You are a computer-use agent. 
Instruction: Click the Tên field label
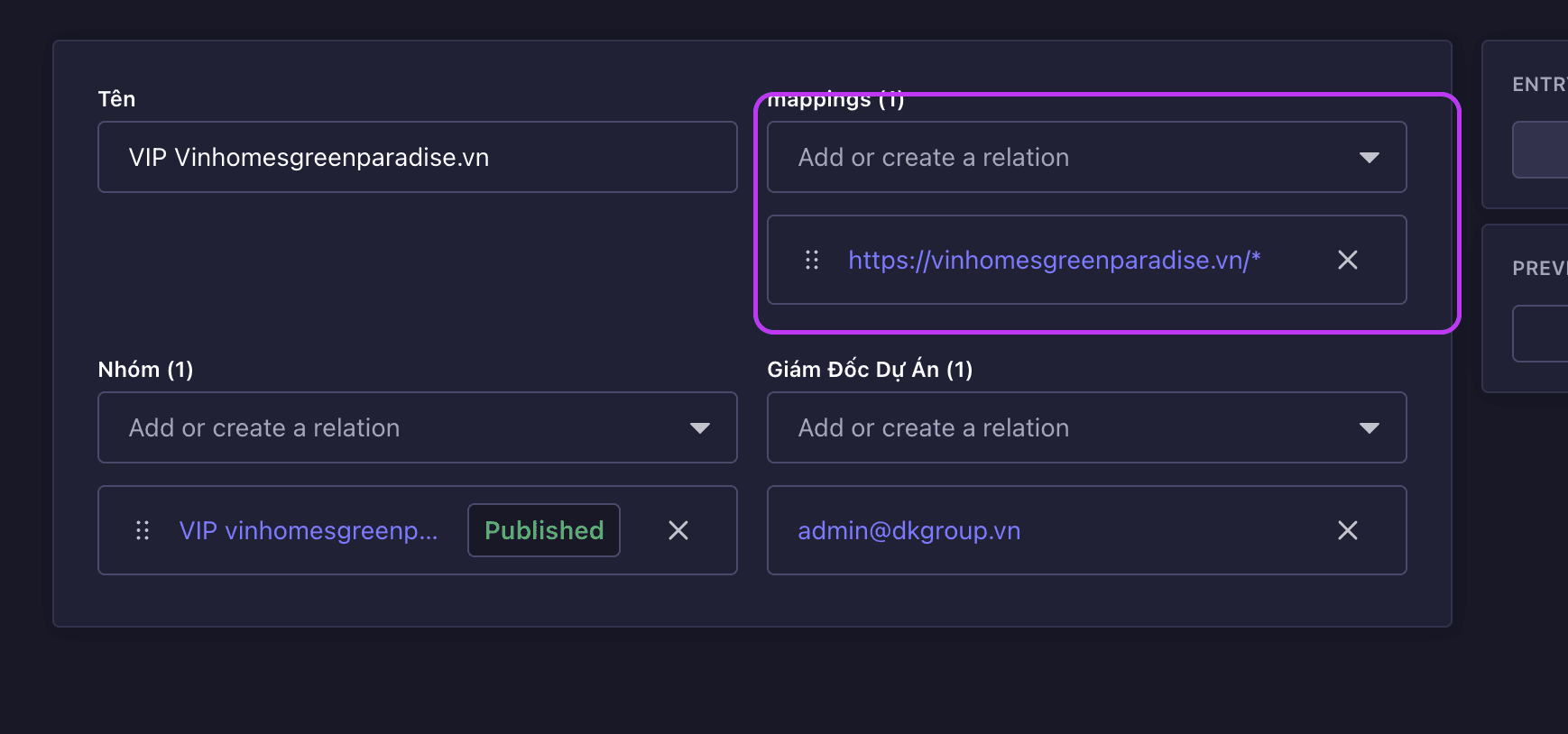(x=116, y=99)
